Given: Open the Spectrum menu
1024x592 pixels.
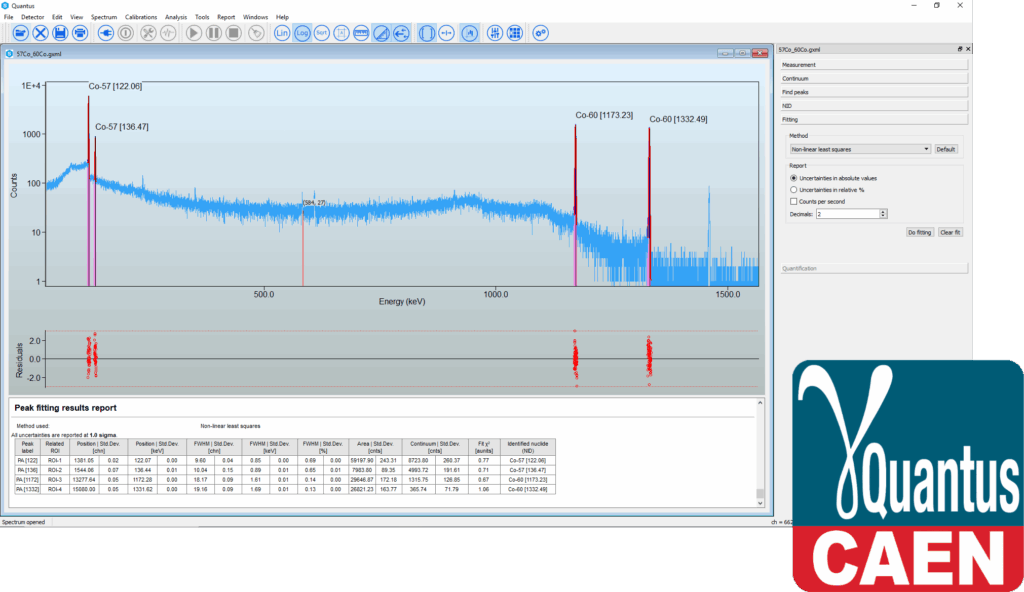Looking at the screenshot, I should 104,17.
